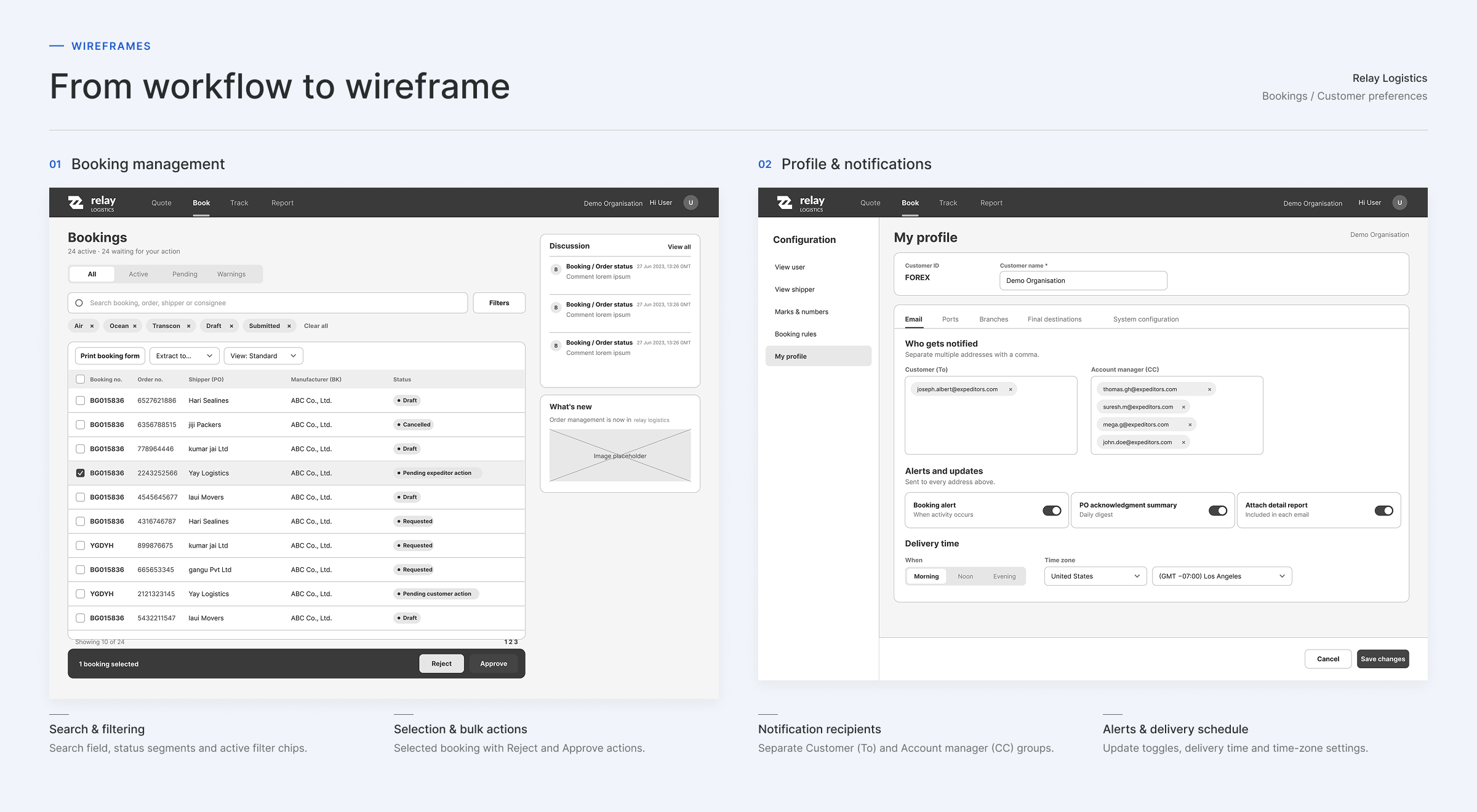Check the jiji Packers booking row
Viewport: 1477px width, 812px height.
80,424
